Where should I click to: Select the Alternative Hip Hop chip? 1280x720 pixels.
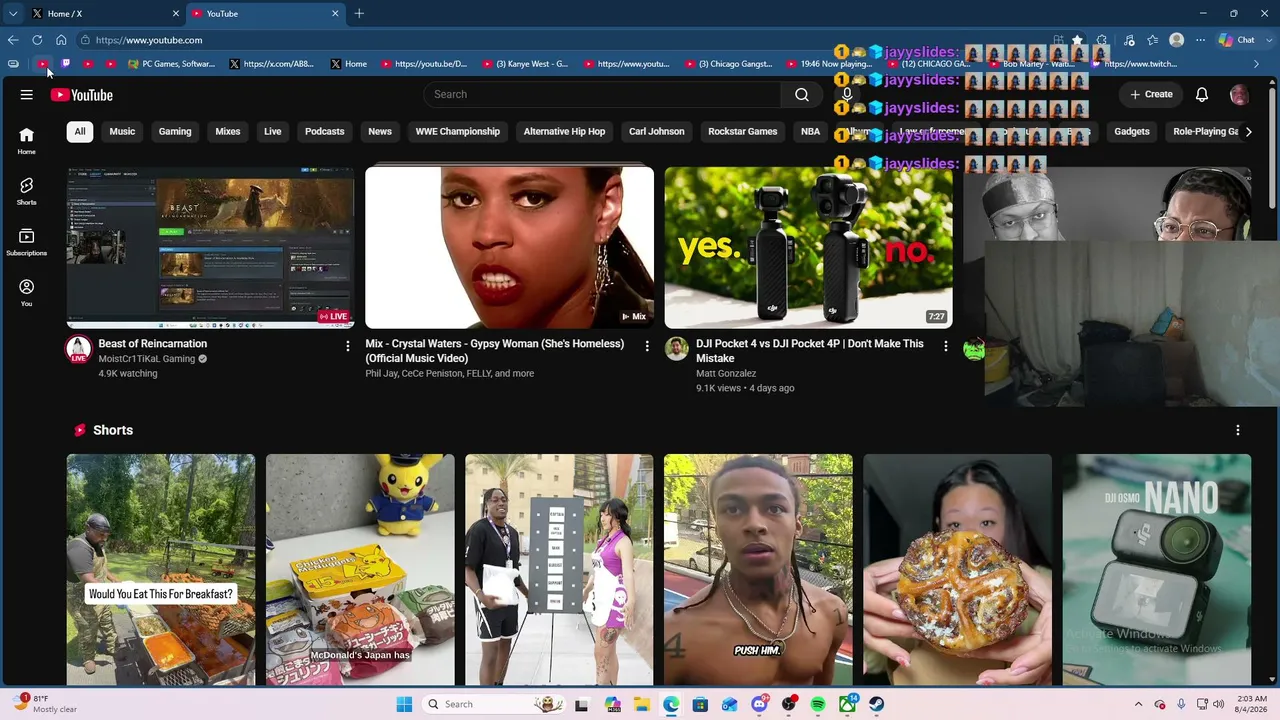pos(564,131)
